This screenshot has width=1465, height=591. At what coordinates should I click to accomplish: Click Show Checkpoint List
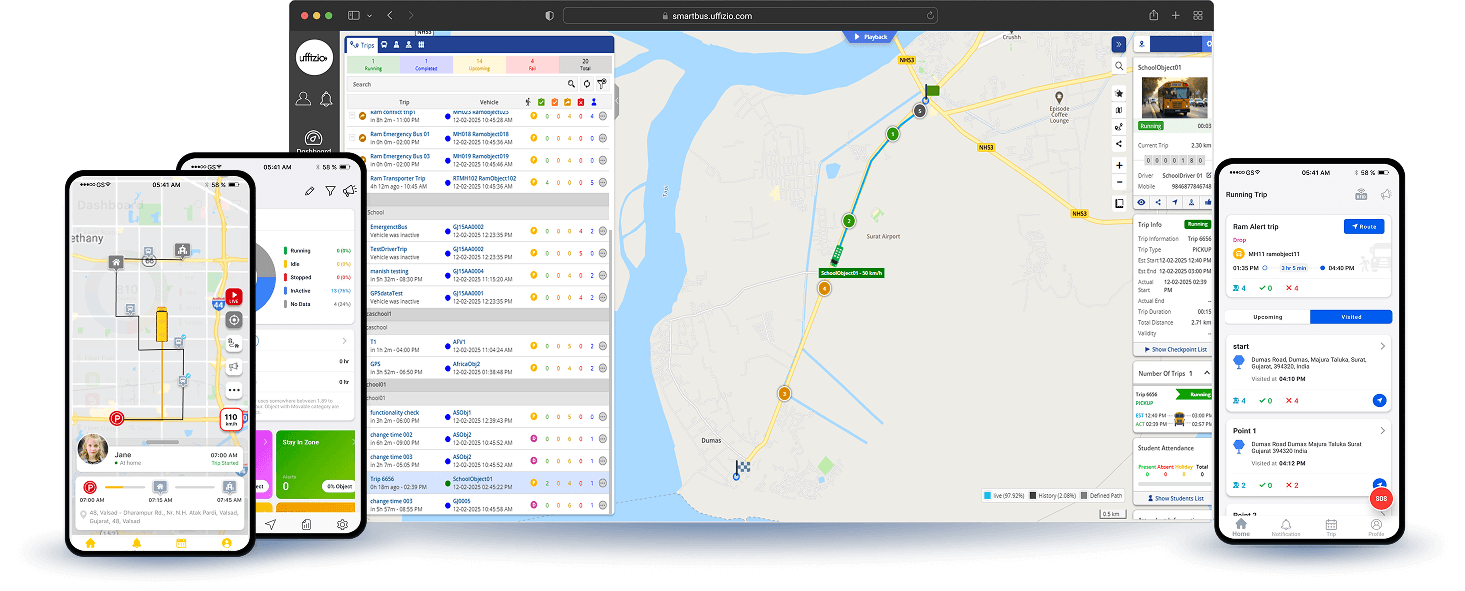tap(1172, 349)
